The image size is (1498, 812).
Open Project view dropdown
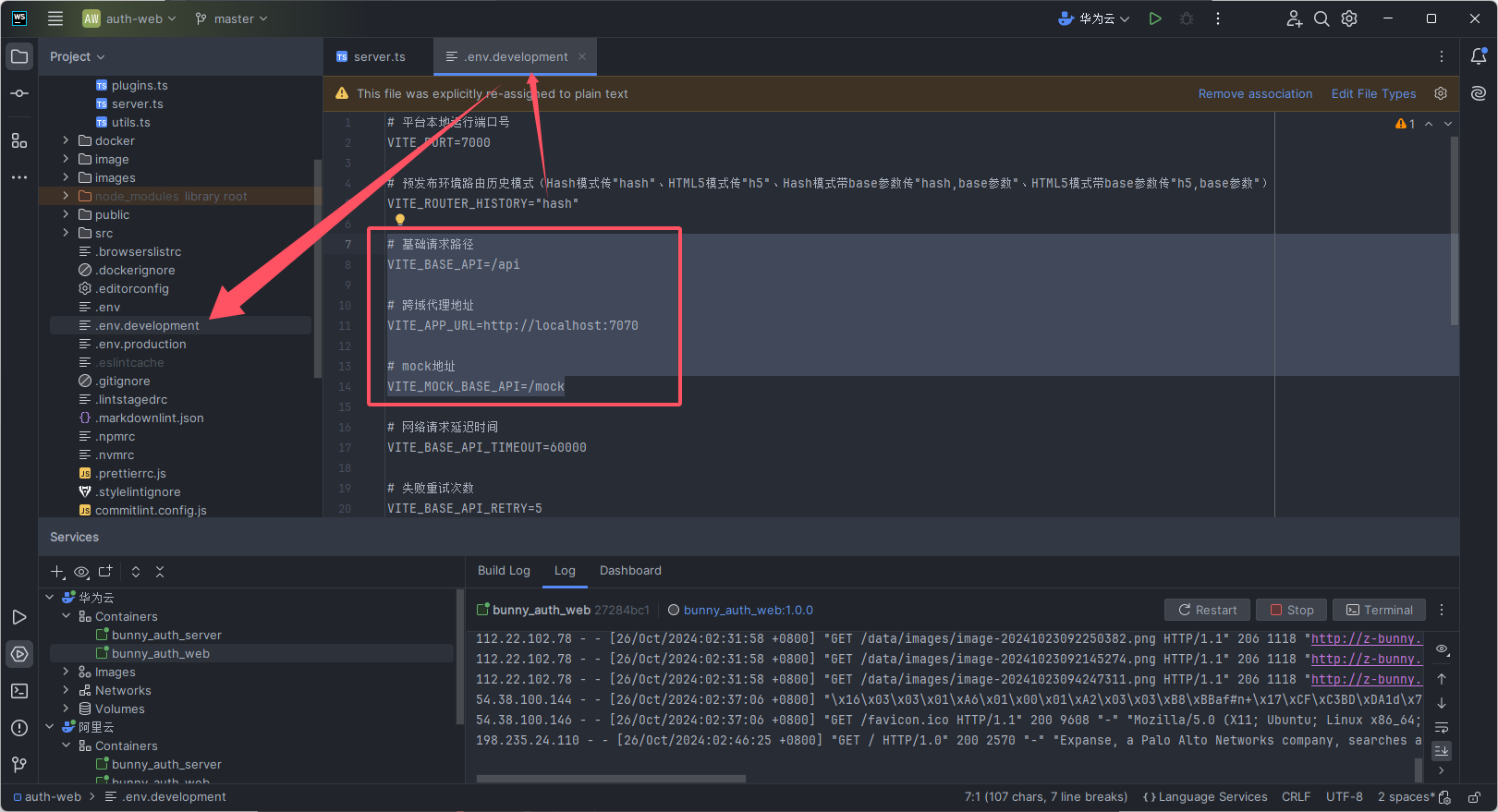pyautogui.click(x=78, y=56)
